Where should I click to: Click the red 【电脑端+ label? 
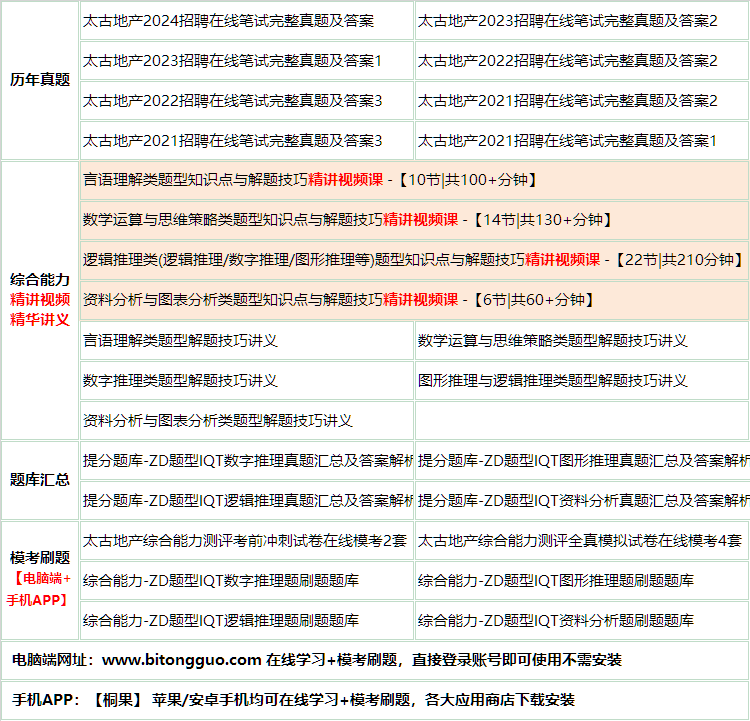40,579
